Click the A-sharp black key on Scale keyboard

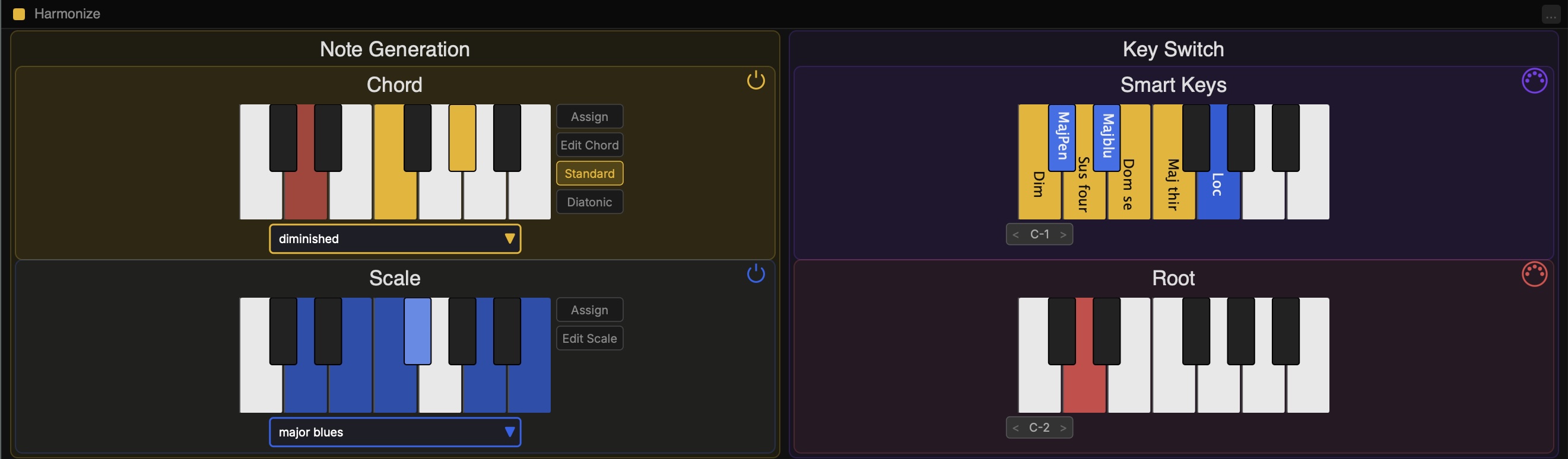coord(507,331)
